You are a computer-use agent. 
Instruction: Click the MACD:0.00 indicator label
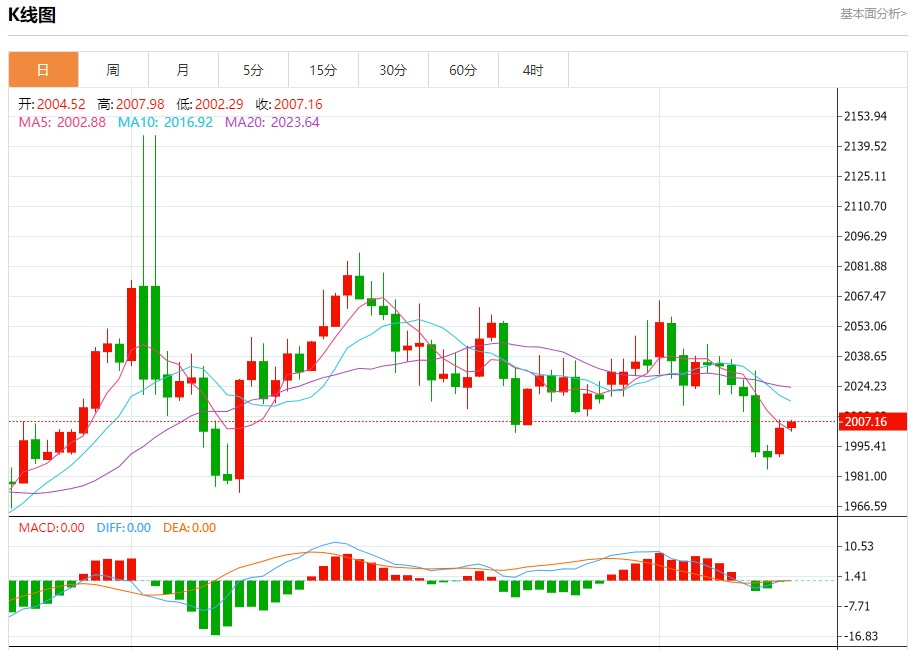[x=52, y=527]
